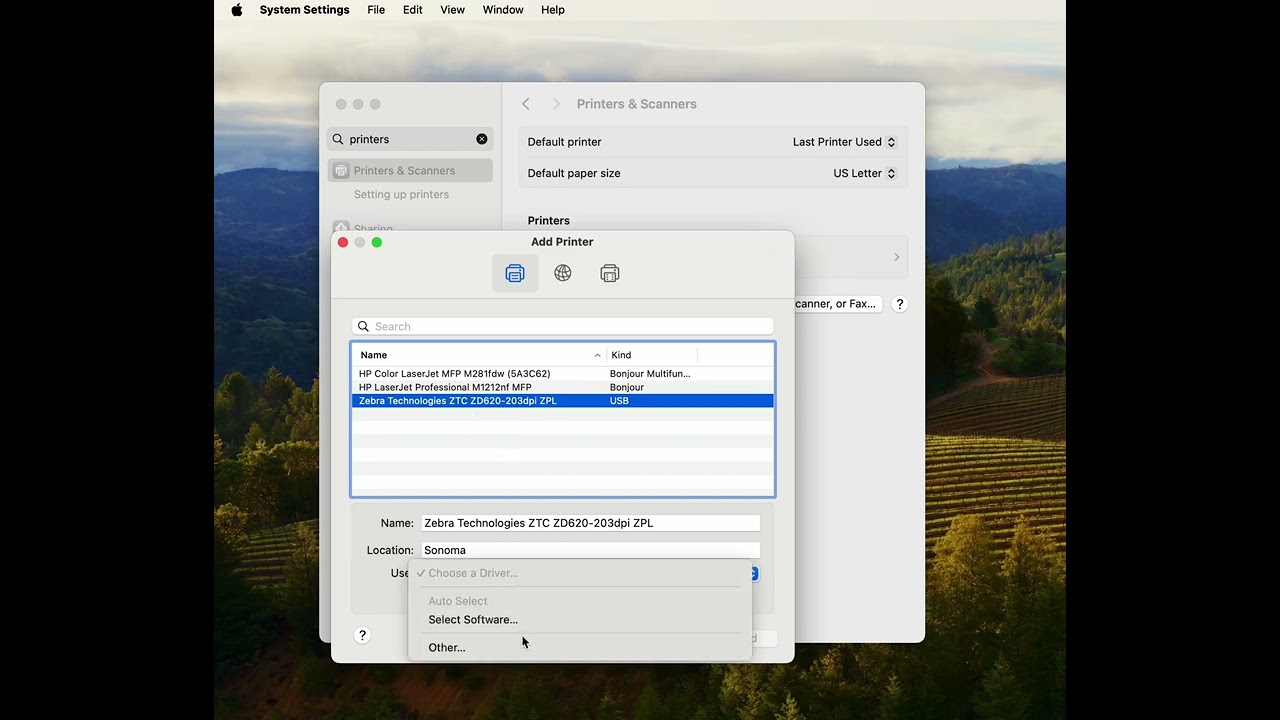Switch to the Windows printer tab icon
This screenshot has width=1280, height=720.
coord(610,273)
